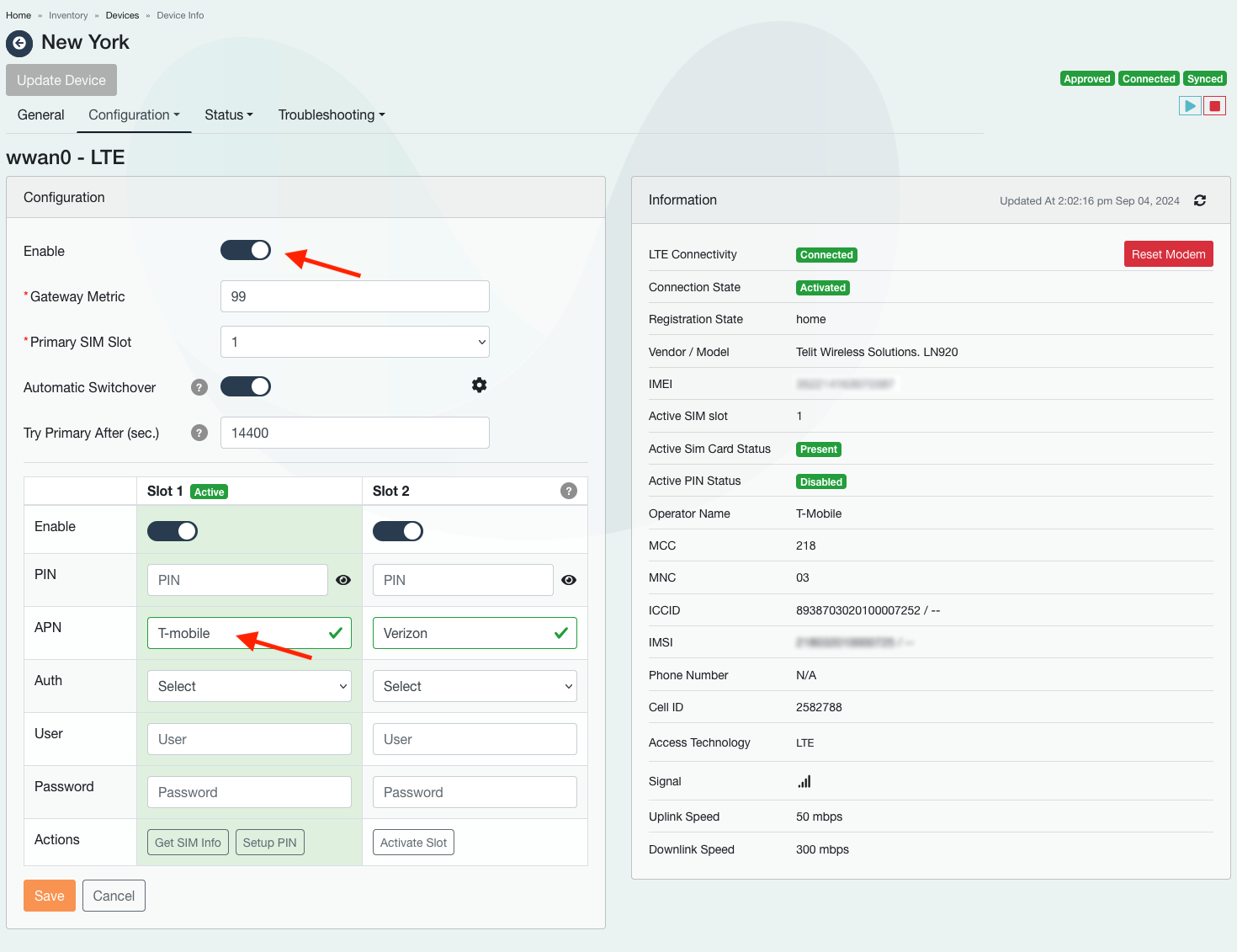
Task: Open the Slot 1 Auth dropdown
Action: pyautogui.click(x=249, y=686)
